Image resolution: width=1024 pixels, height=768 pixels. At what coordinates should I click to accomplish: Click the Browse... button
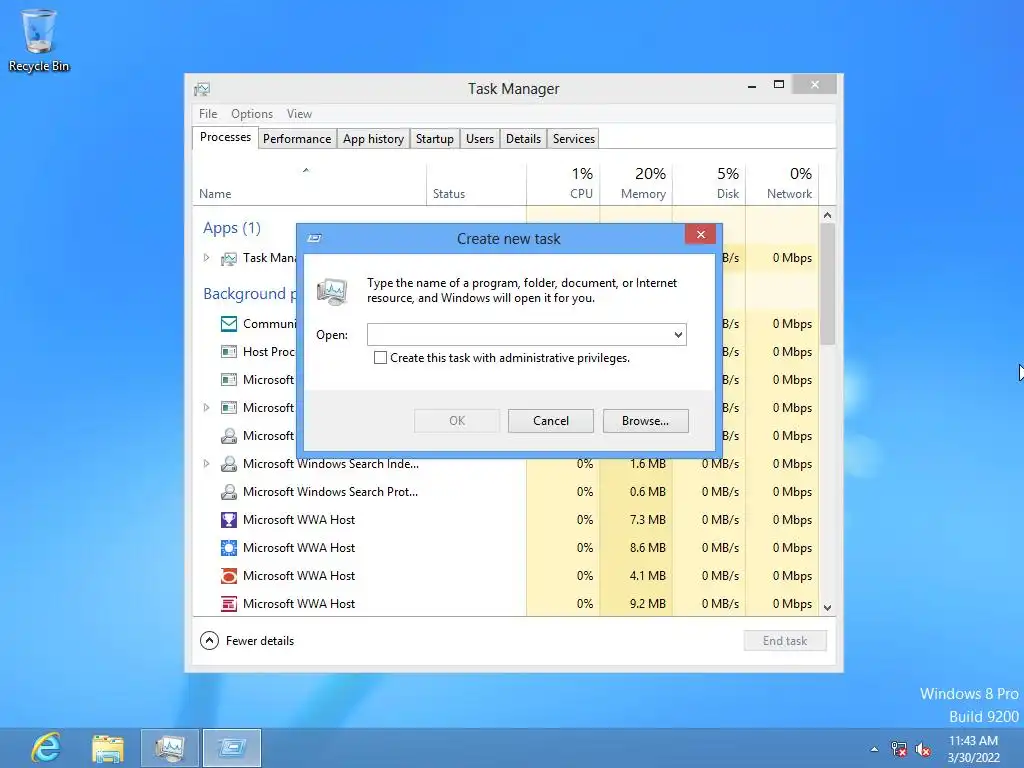pos(645,421)
